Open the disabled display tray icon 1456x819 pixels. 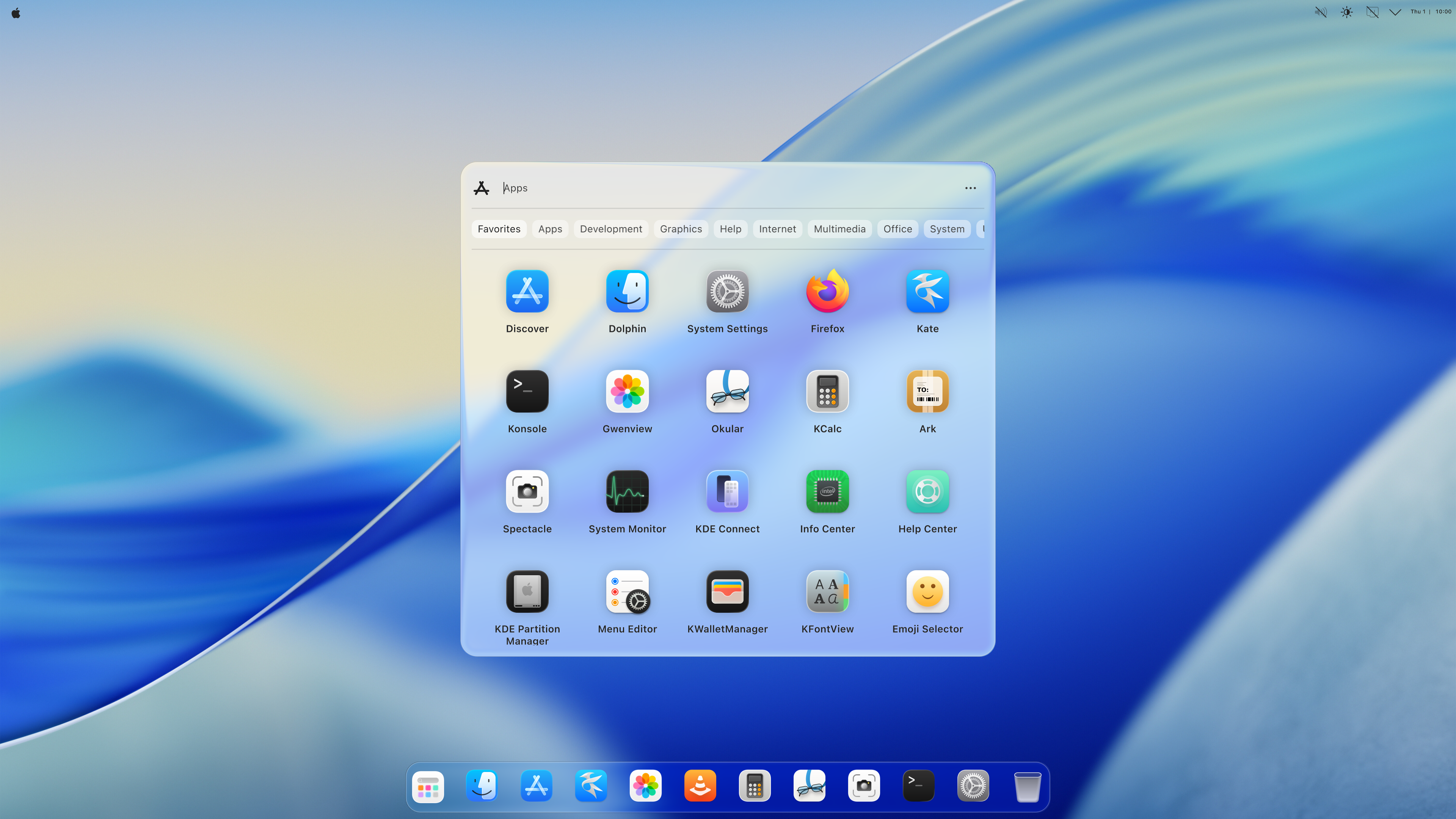point(1372,12)
